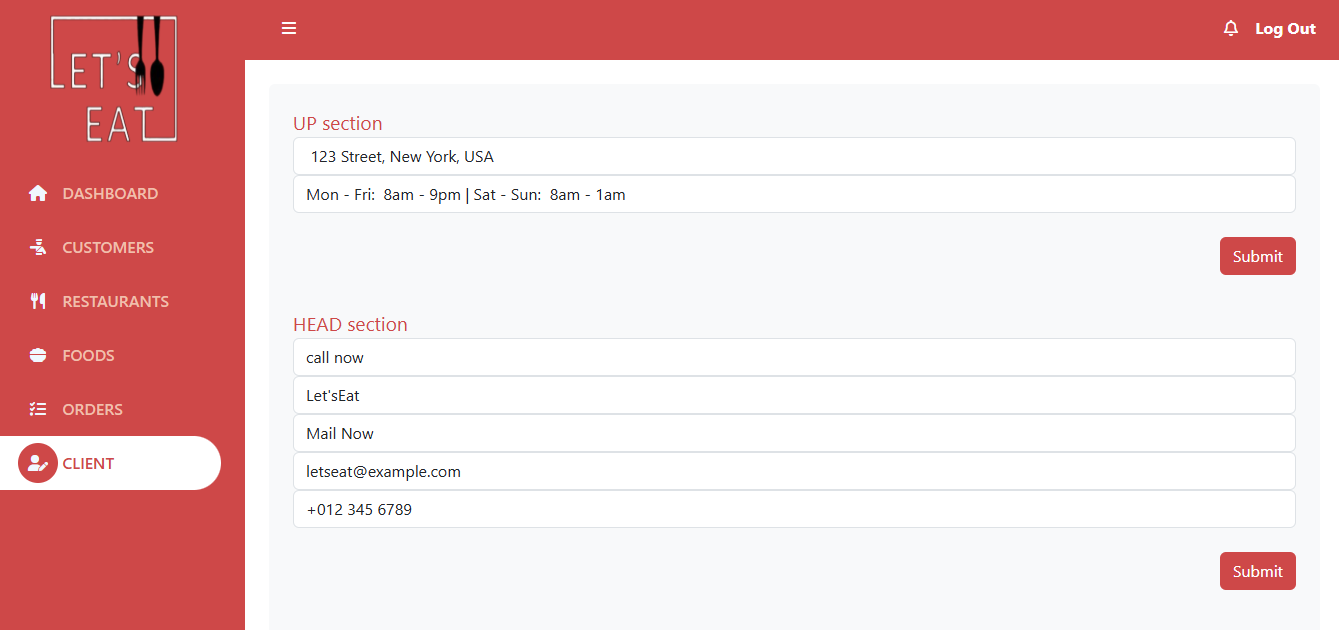Click the Let's Eat logo
Viewport: 1339px width, 630px height.
point(114,79)
